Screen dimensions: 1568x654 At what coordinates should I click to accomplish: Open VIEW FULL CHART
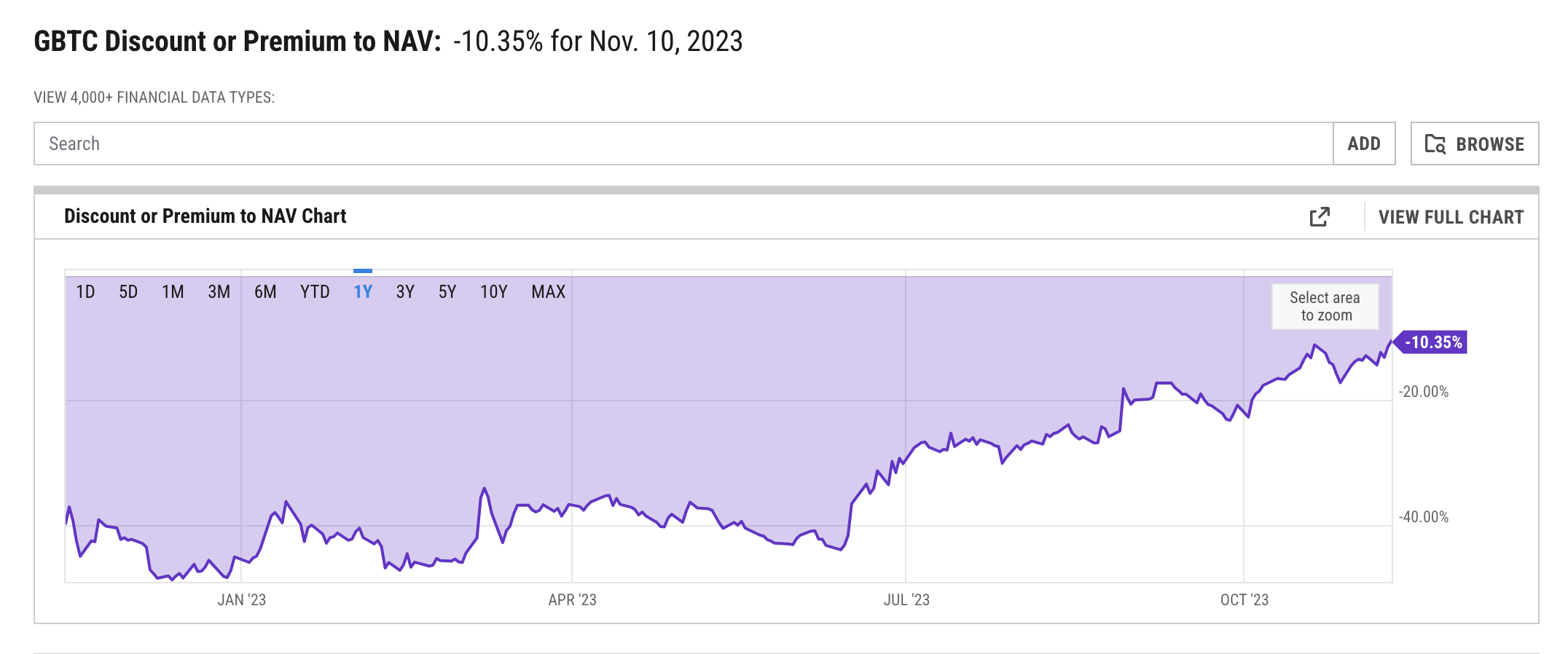[x=1451, y=216]
